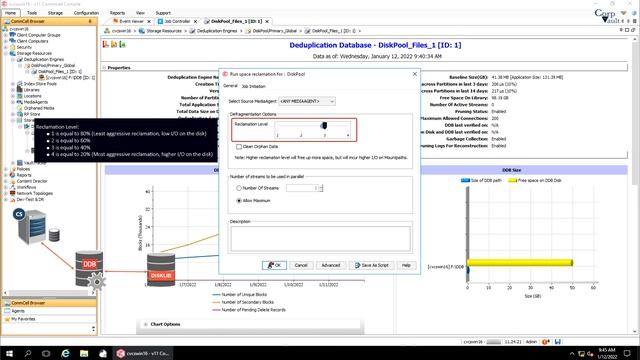Open the Home menu tab
Screen dimensions: 640x360
10,13
